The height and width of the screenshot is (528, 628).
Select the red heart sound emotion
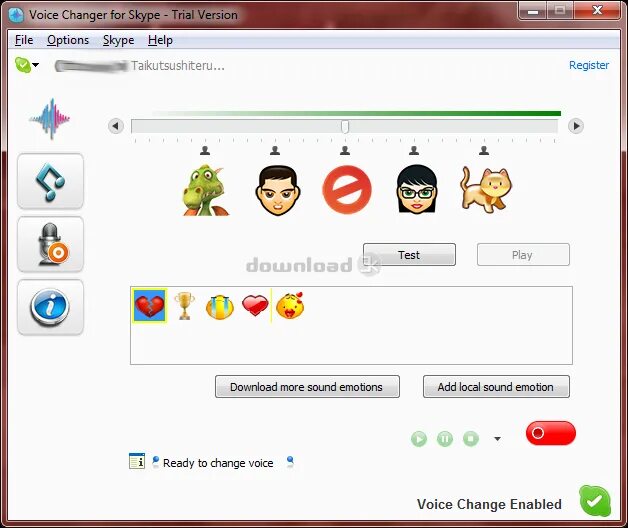click(x=255, y=305)
